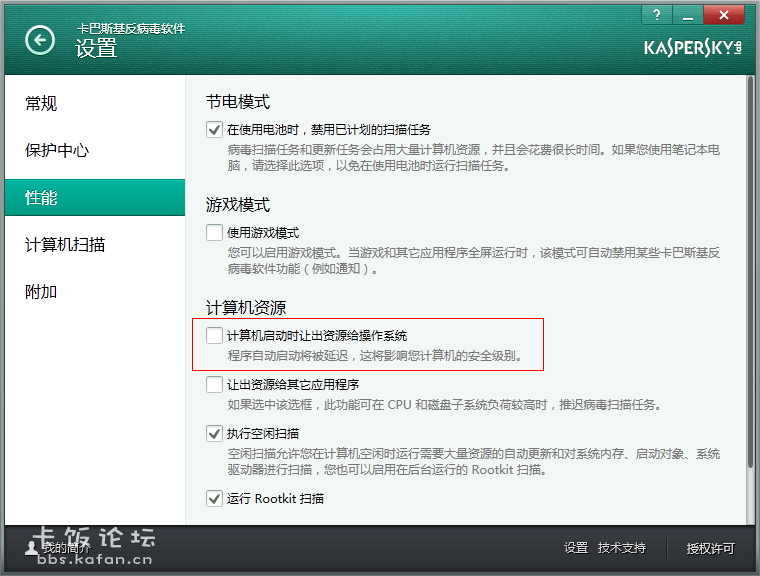Open the 授权许可 link

click(x=711, y=548)
